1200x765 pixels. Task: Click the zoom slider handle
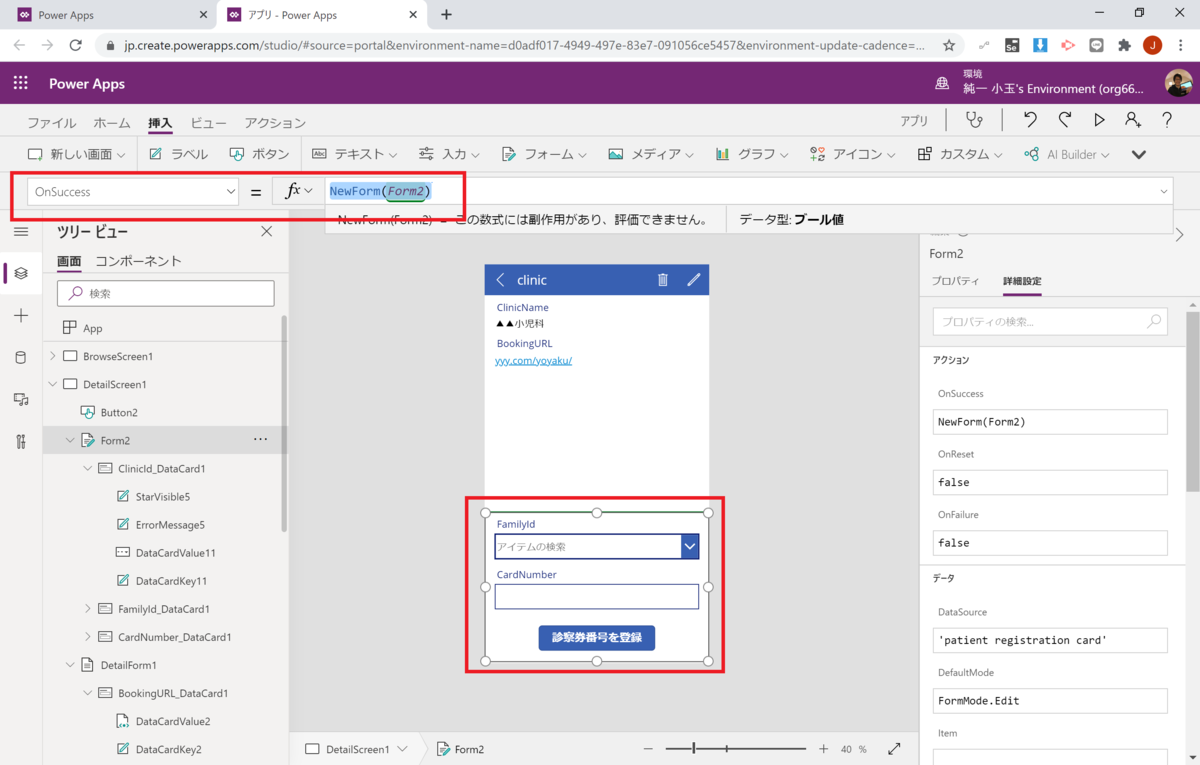(x=694, y=749)
